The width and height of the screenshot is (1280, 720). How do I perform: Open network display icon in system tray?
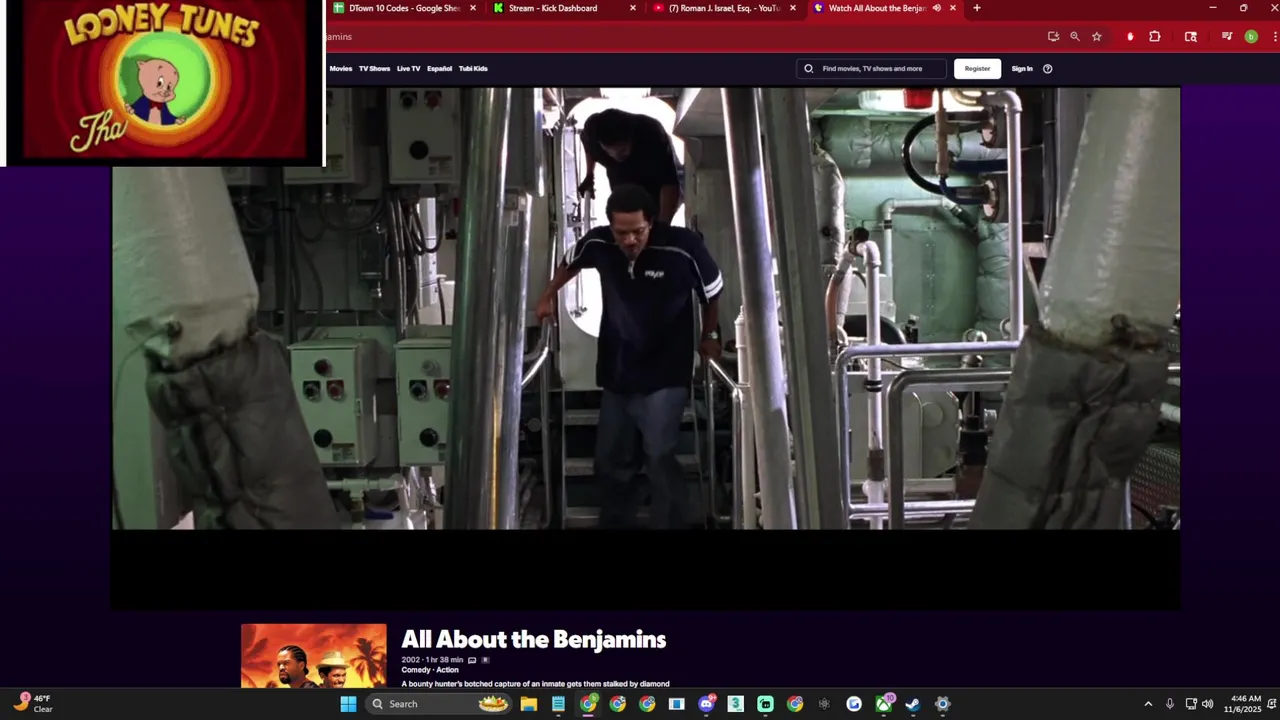(x=1191, y=704)
